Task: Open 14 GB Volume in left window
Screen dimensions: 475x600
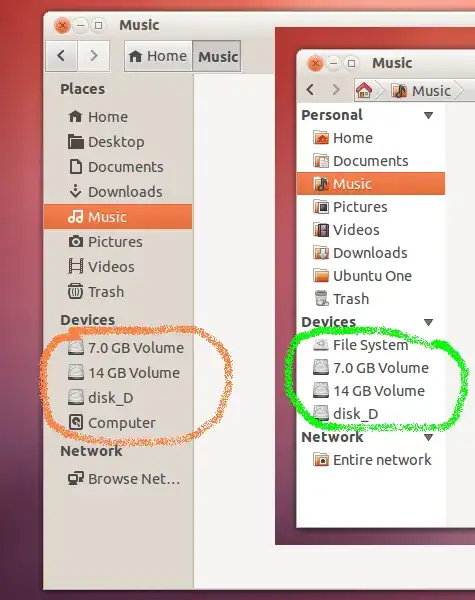Action: point(118,373)
